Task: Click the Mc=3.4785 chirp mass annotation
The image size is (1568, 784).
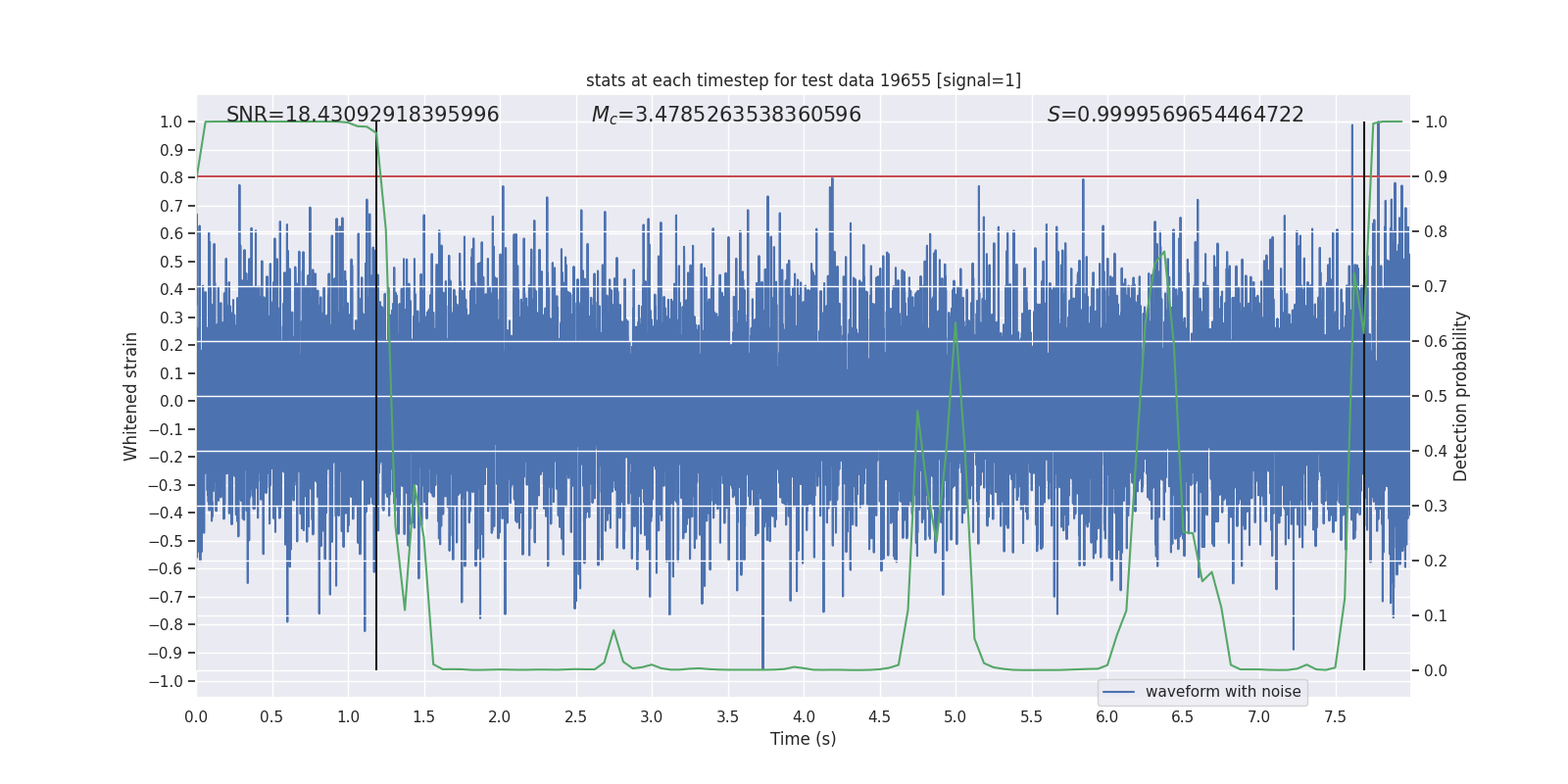Action: (726, 115)
